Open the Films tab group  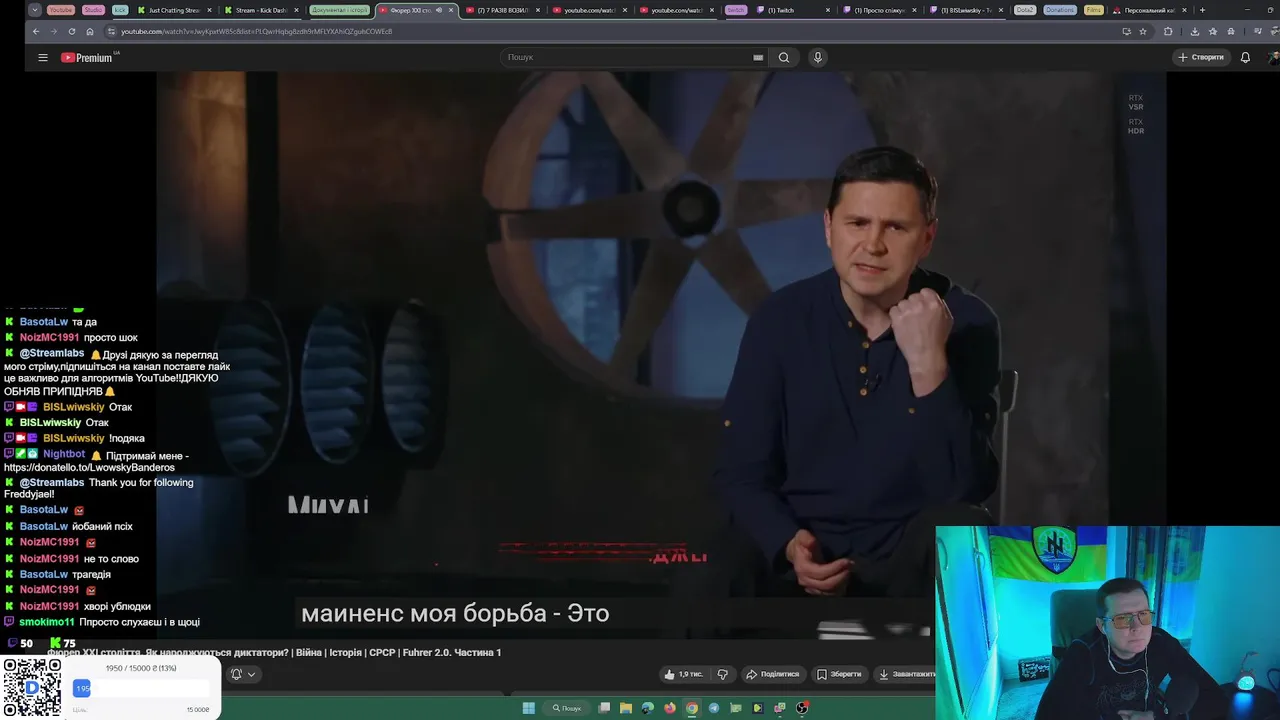(x=1094, y=10)
